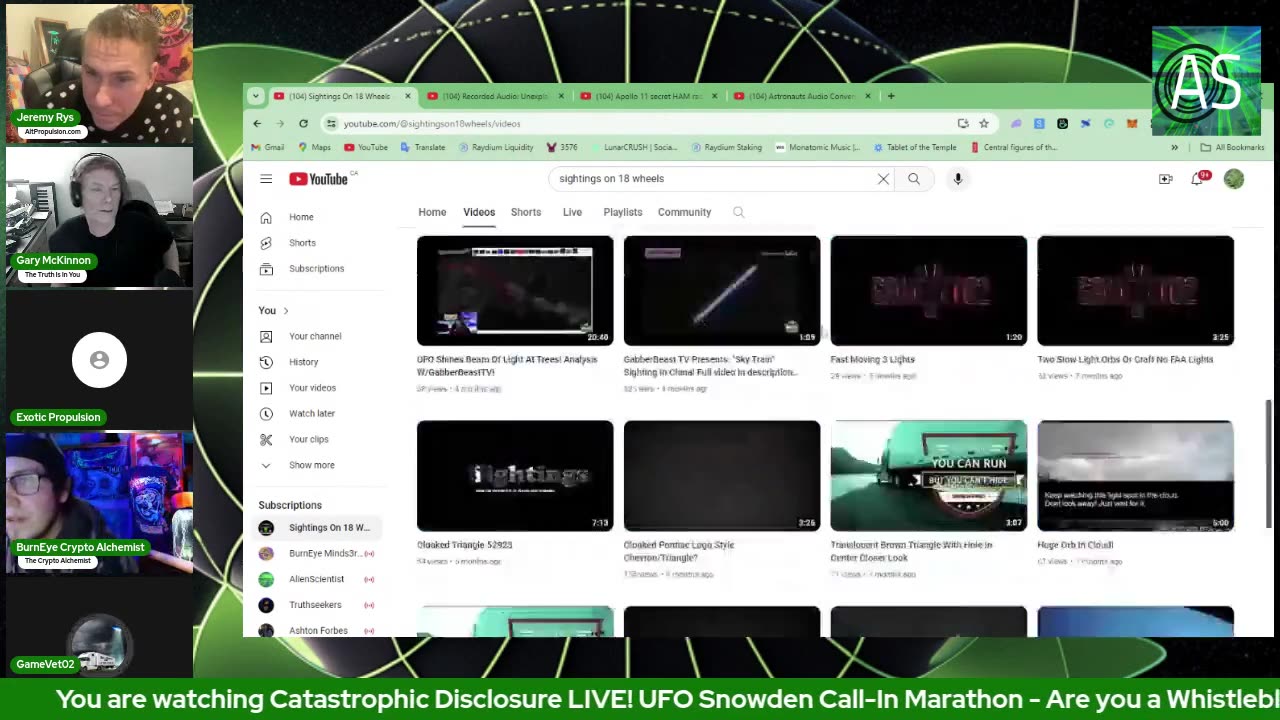Open channel Playlists tab
The image size is (1280, 720).
click(623, 212)
